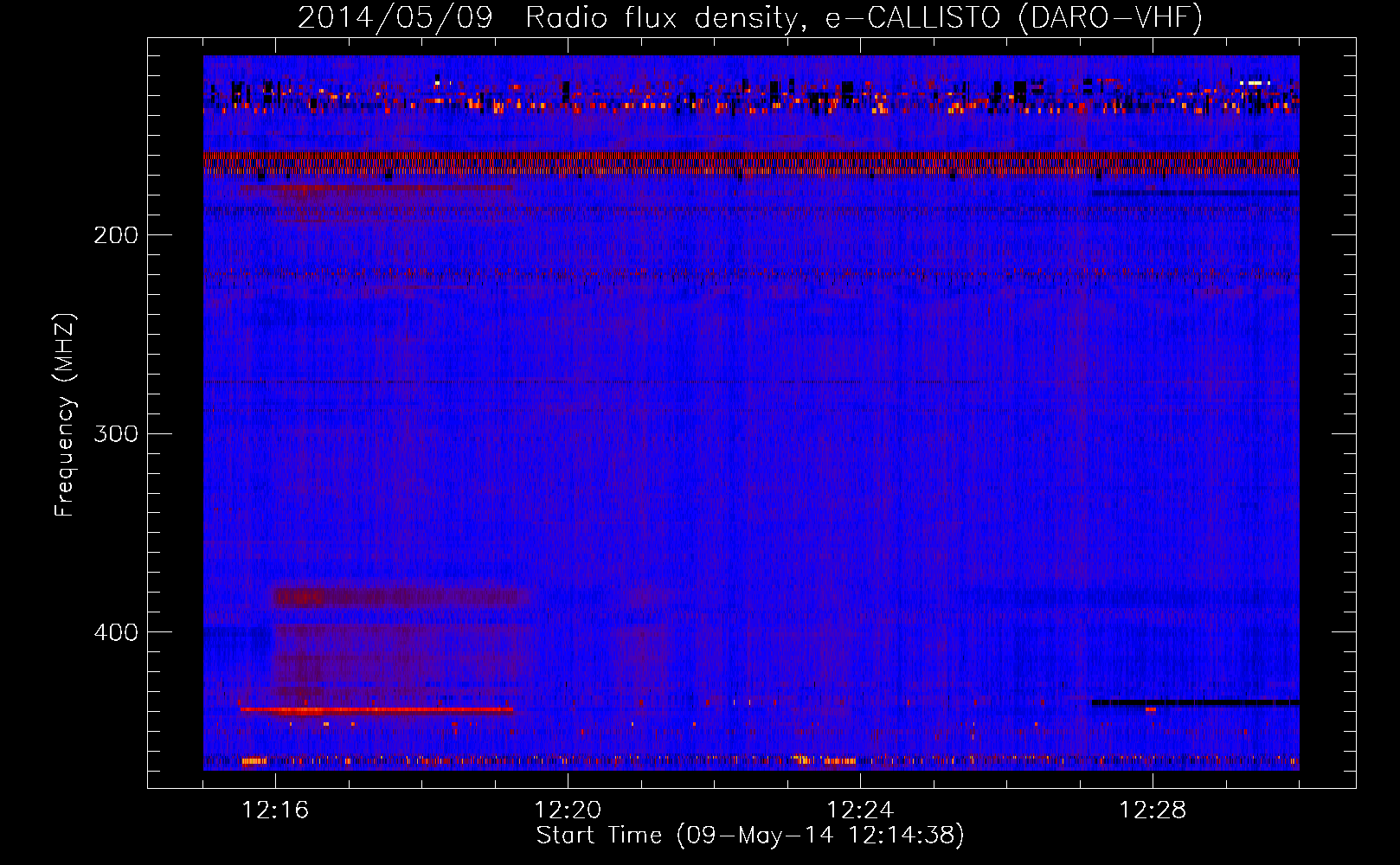Viewport: 1400px width, 865px height.
Task: Click the 12:20 time tick label
Action: [568, 811]
